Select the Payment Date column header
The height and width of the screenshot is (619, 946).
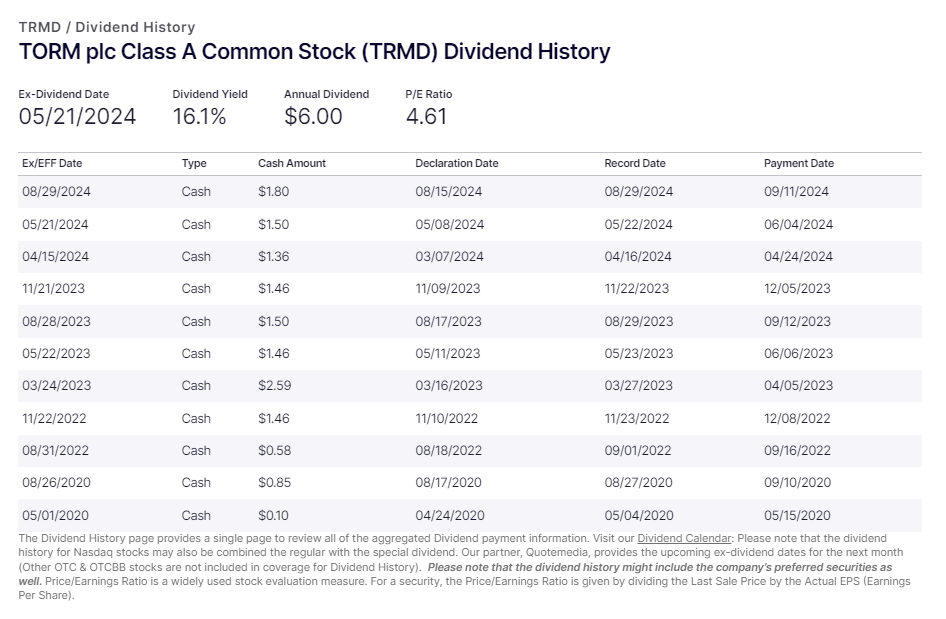(798, 163)
